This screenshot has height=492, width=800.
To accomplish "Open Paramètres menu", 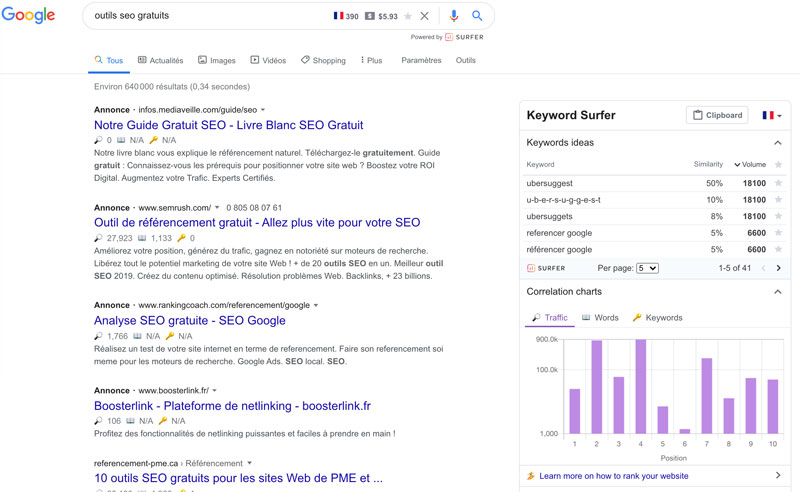I will coord(421,60).
